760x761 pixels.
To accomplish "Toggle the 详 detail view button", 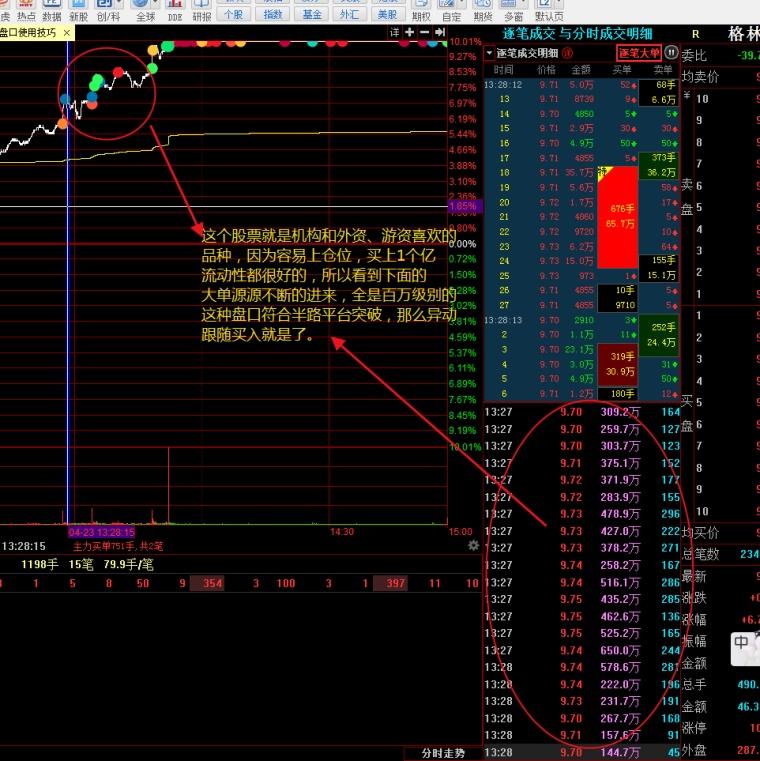I will tap(395, 33).
